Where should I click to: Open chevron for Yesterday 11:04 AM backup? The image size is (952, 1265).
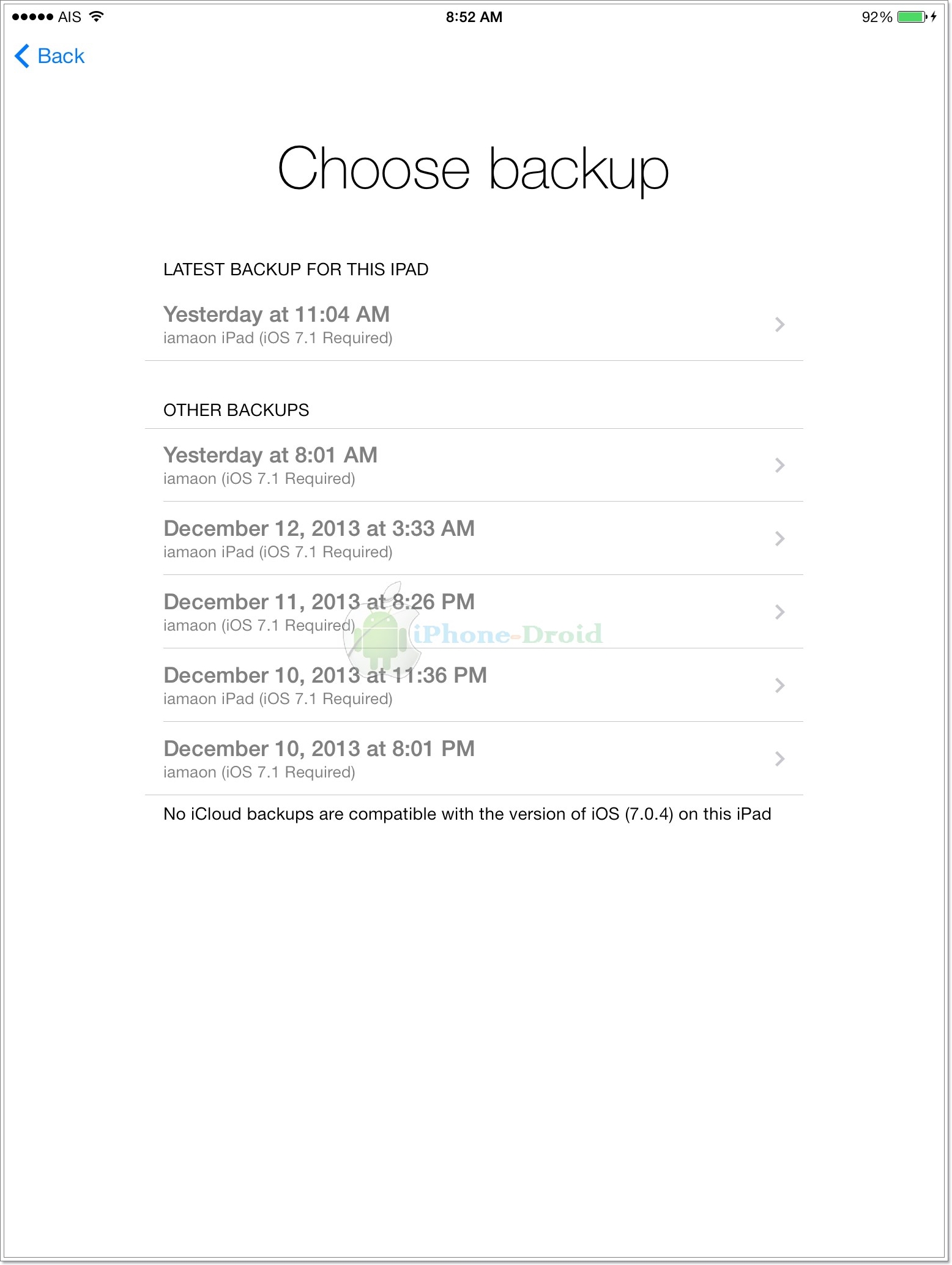779,325
